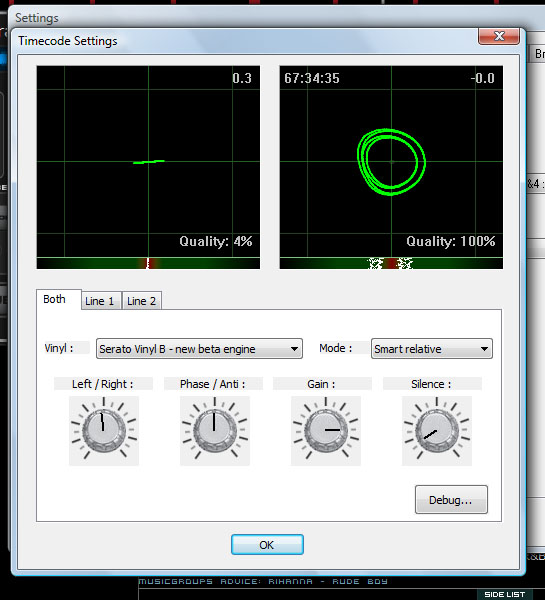Click the 'Silence :' label
This screenshot has width=545, height=600.
point(431,384)
